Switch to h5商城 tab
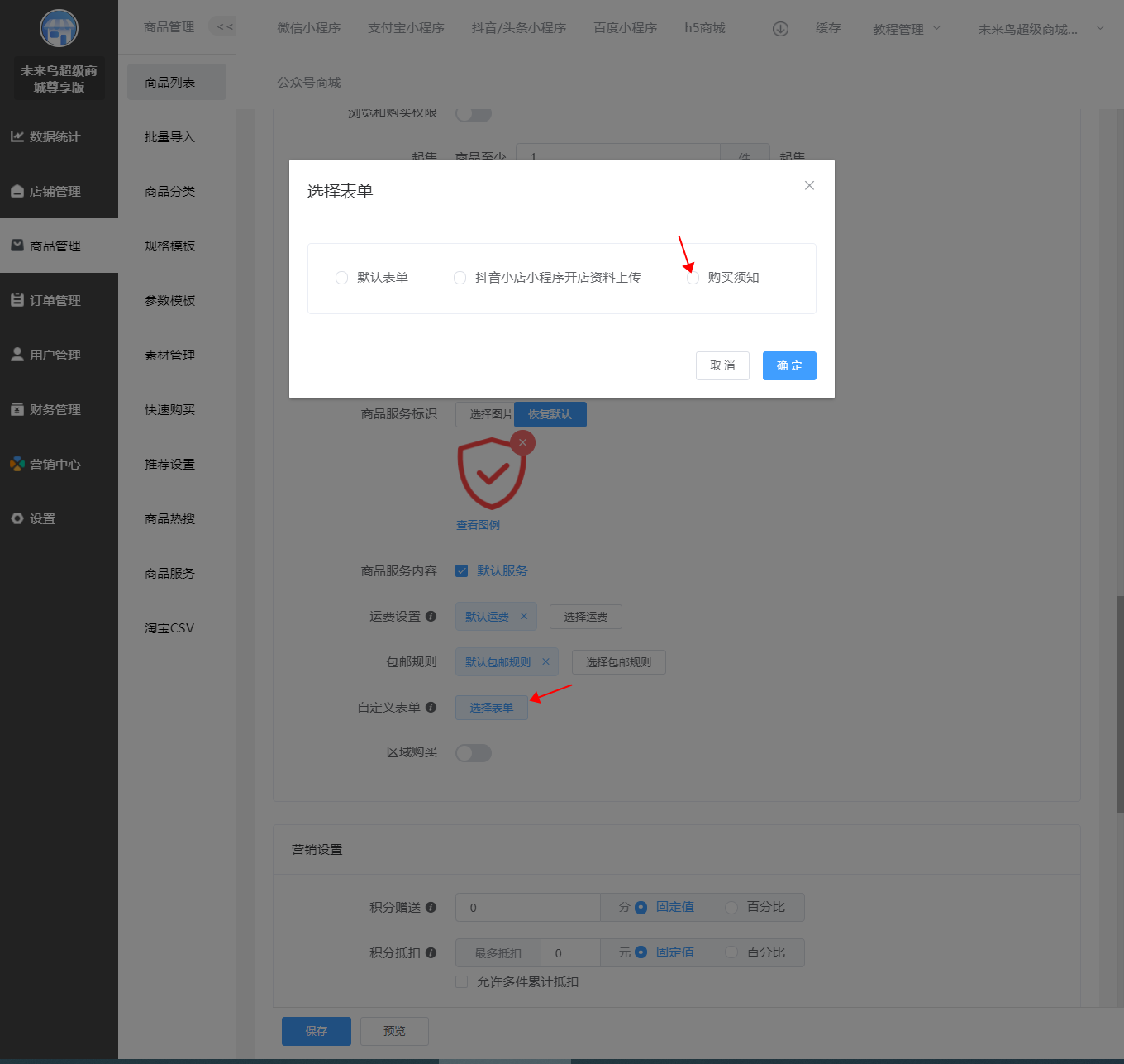 (705, 28)
